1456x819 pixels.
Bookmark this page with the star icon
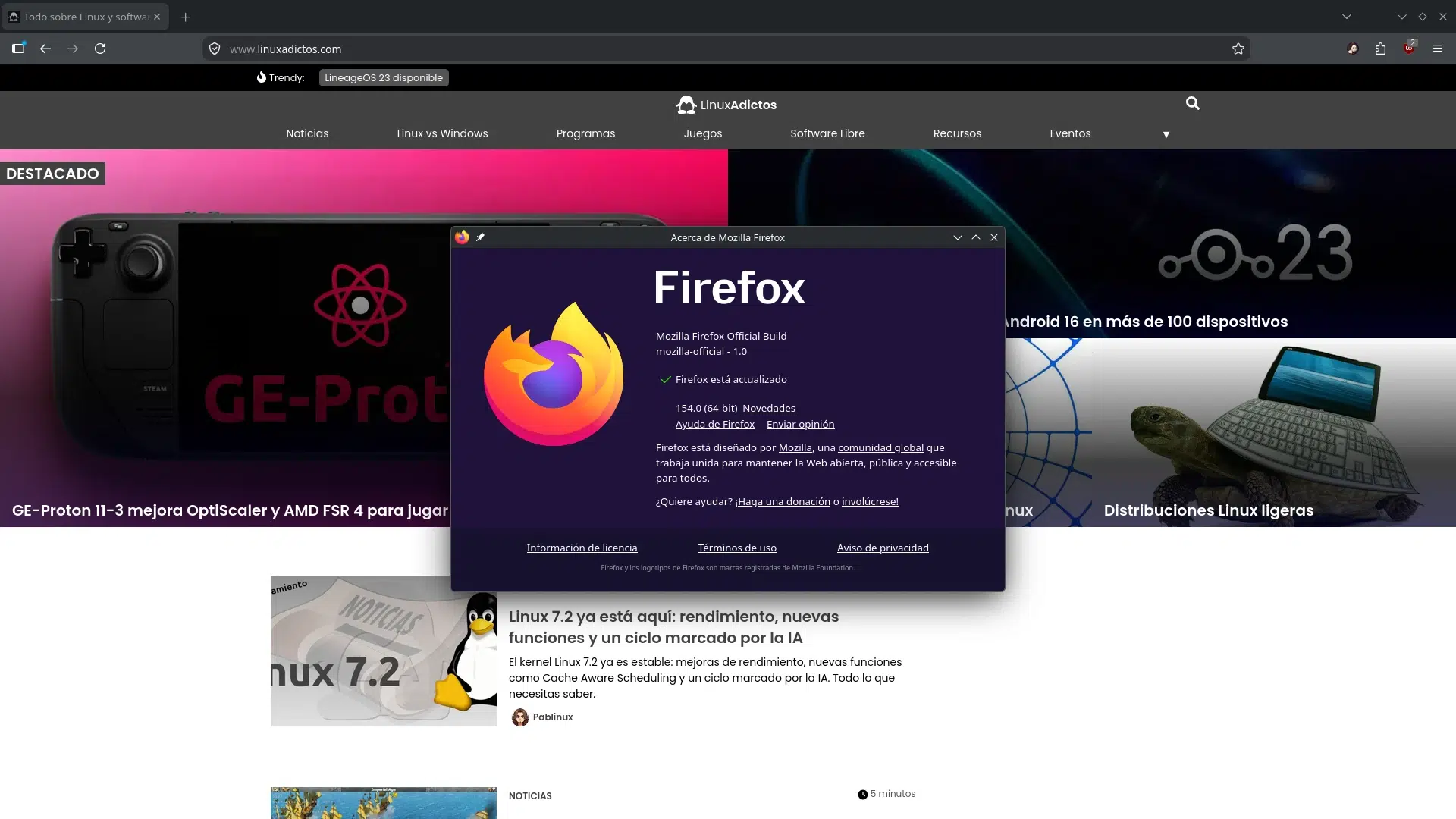1238,49
